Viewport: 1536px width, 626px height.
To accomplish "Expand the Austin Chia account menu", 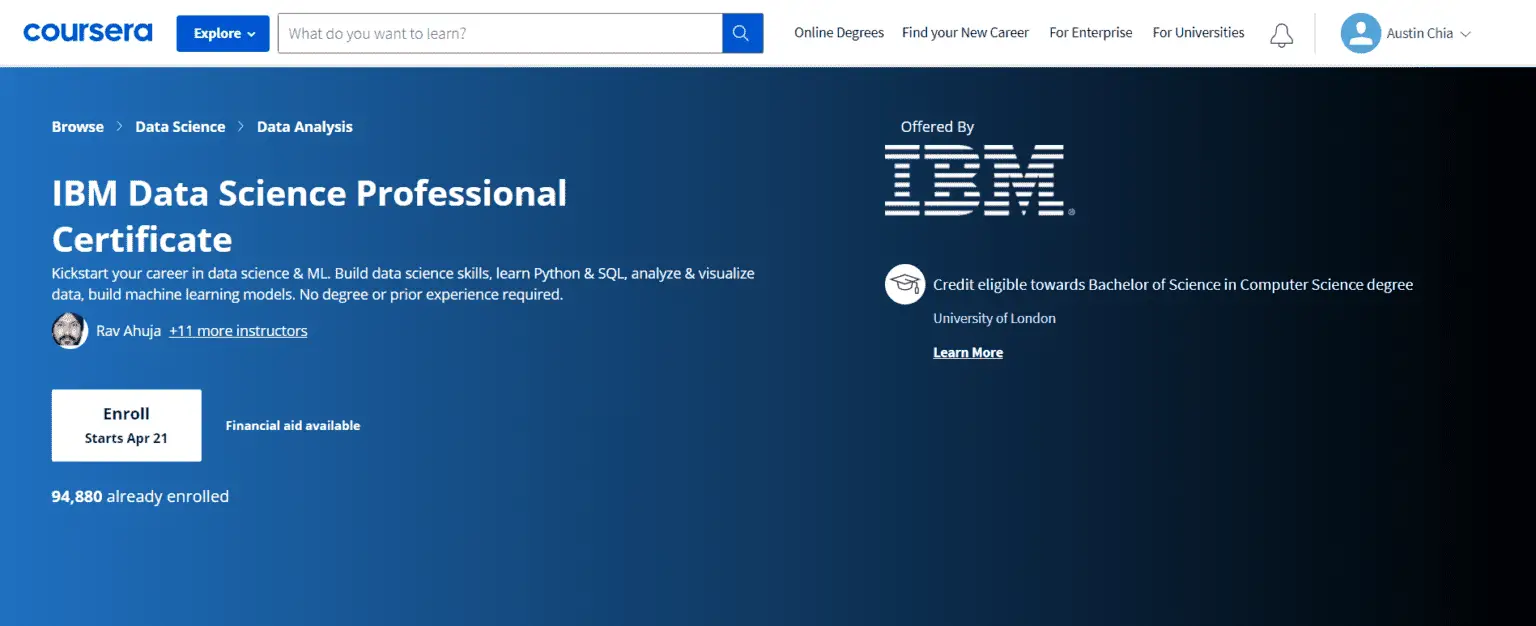I will click(1428, 33).
